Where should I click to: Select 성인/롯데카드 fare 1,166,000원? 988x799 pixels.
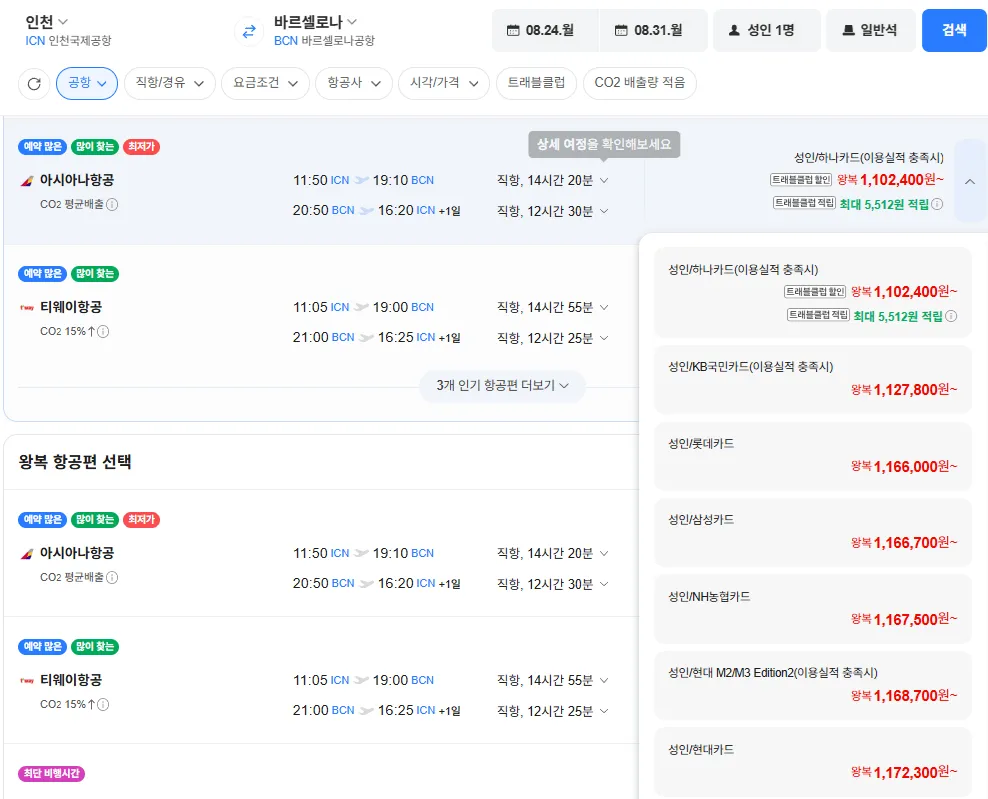(x=813, y=456)
